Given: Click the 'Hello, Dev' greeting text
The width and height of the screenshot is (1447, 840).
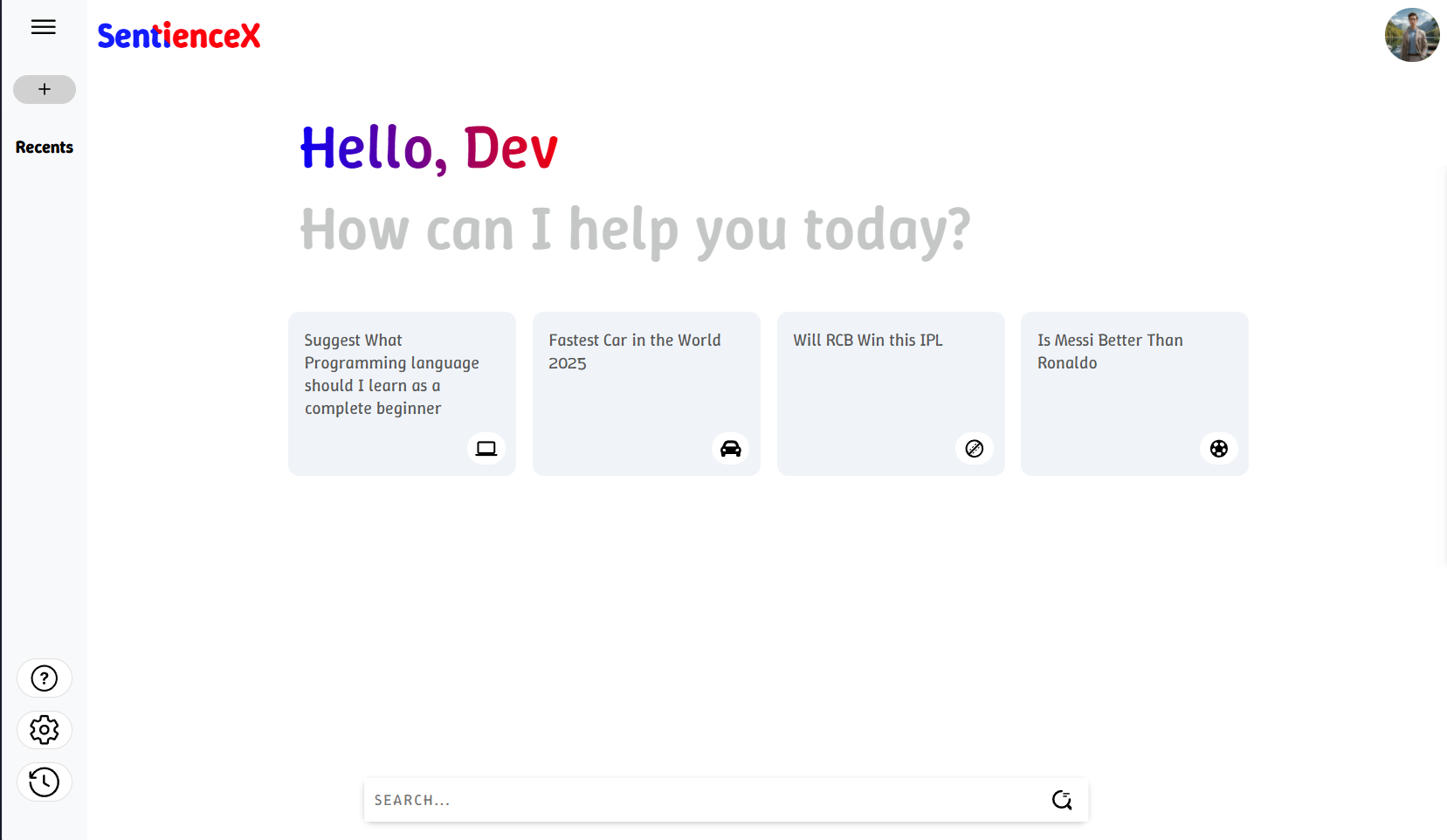Looking at the screenshot, I should click(x=428, y=148).
